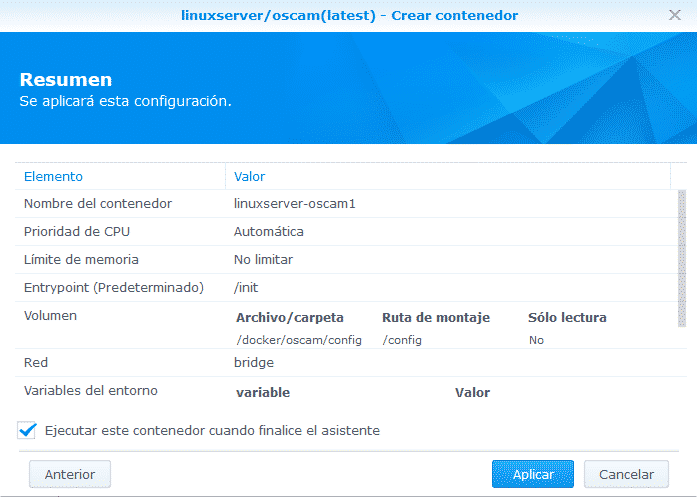This screenshot has height=497, width=697.
Task: Select the Nombre del contenedor row
Action: (x=98, y=204)
